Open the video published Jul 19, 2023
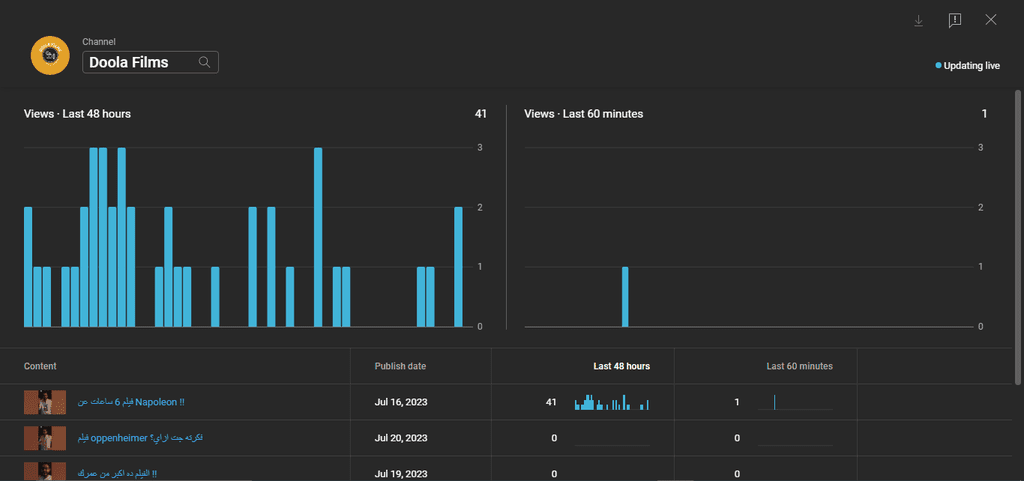The image size is (1024, 481). point(118,473)
